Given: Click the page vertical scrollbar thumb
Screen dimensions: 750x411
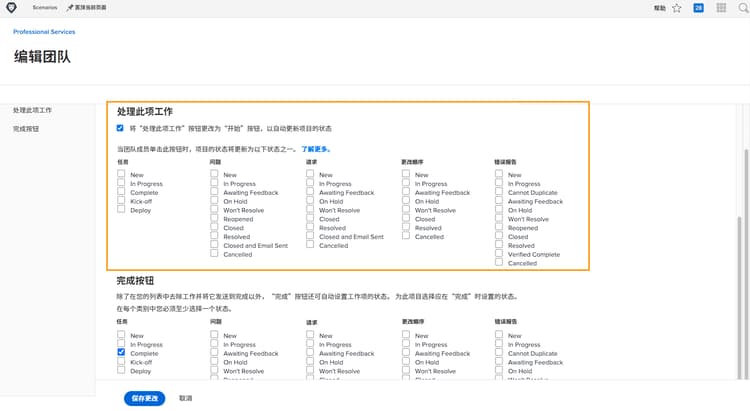Looking at the screenshot, I should coord(747,263).
